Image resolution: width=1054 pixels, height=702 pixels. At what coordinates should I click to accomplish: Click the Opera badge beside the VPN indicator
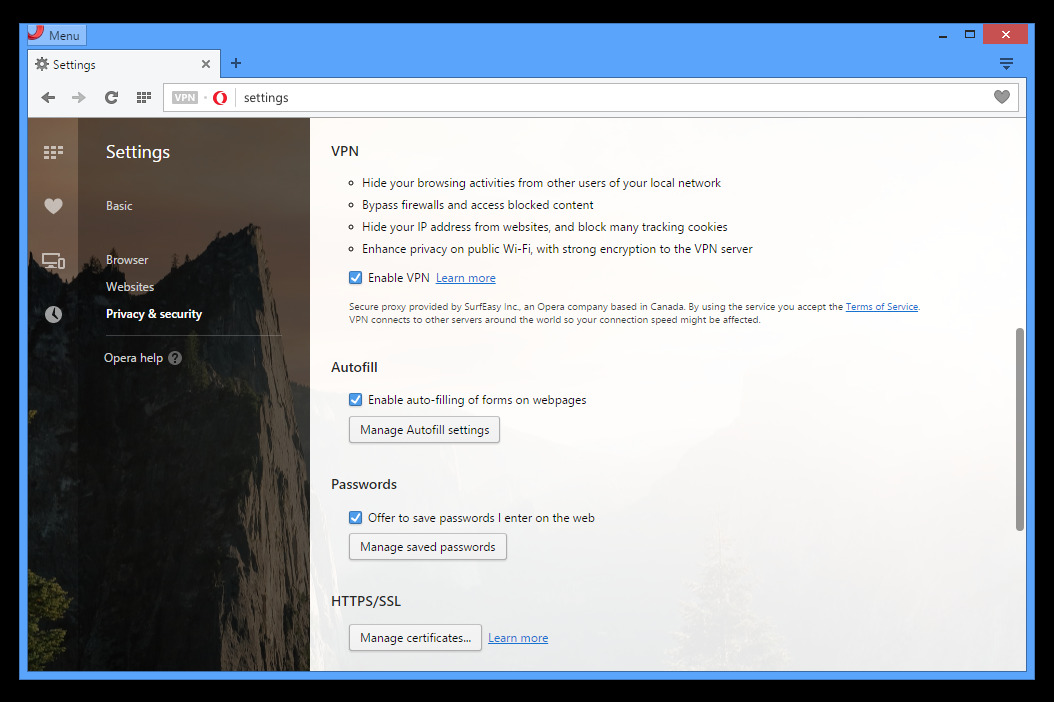click(219, 97)
